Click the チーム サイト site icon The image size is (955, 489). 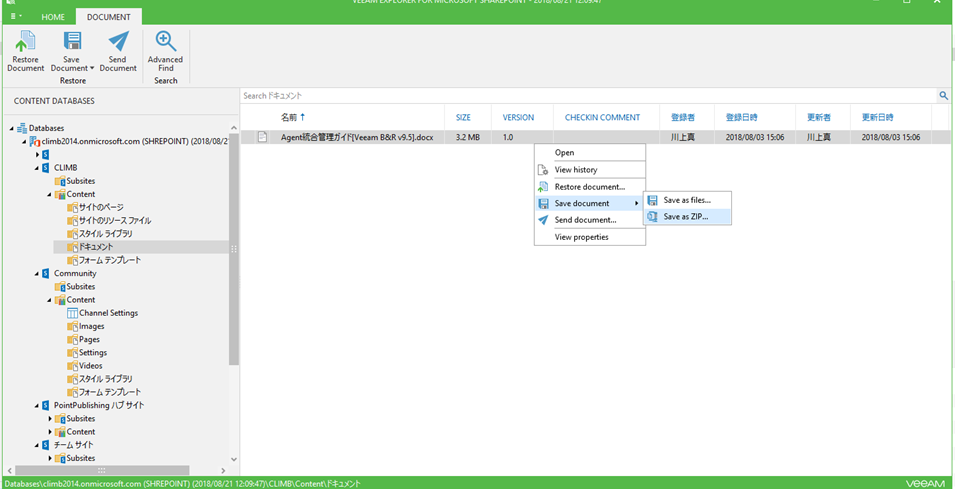(46, 445)
